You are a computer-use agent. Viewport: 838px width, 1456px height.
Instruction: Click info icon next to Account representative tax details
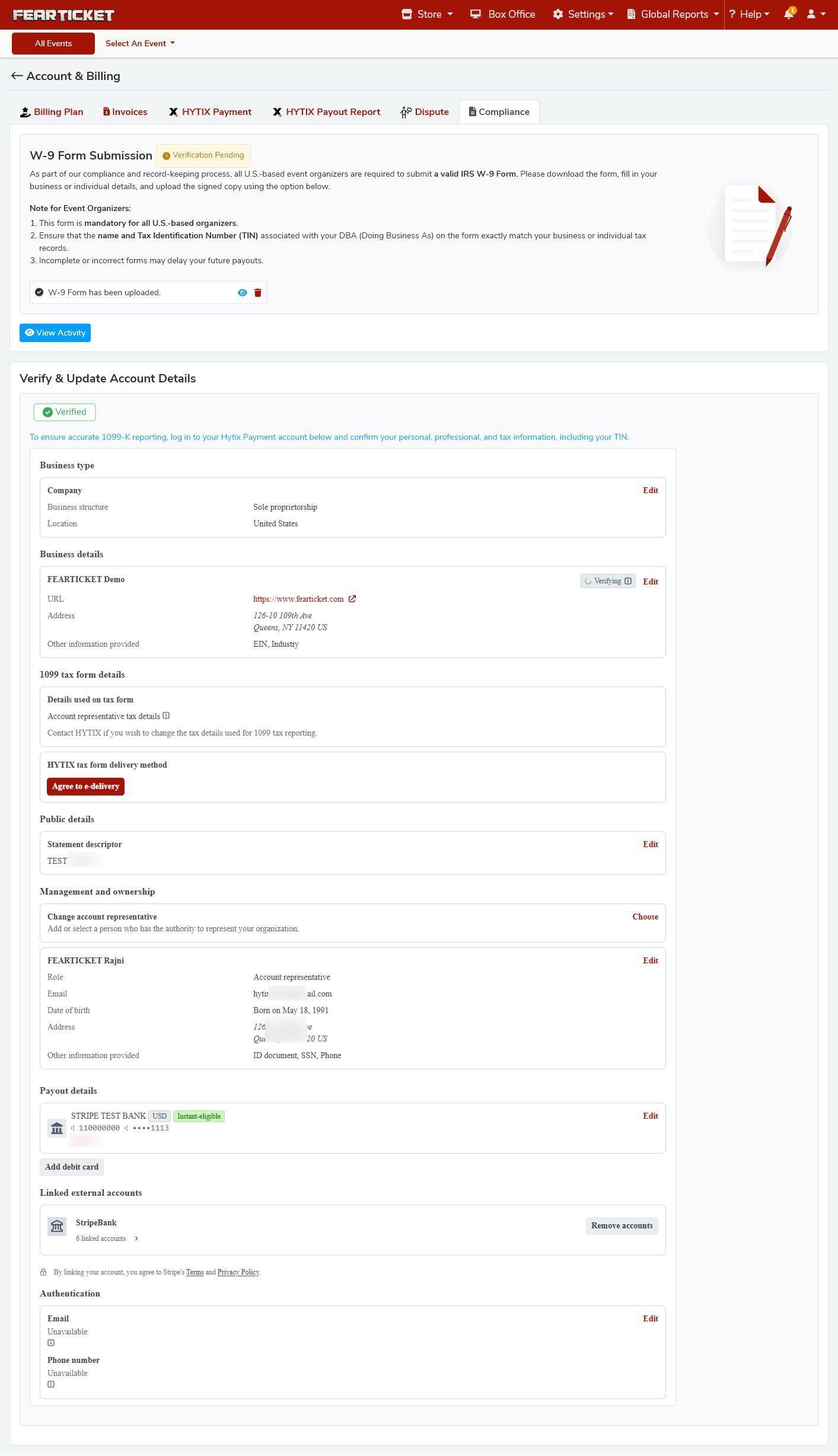pos(166,716)
